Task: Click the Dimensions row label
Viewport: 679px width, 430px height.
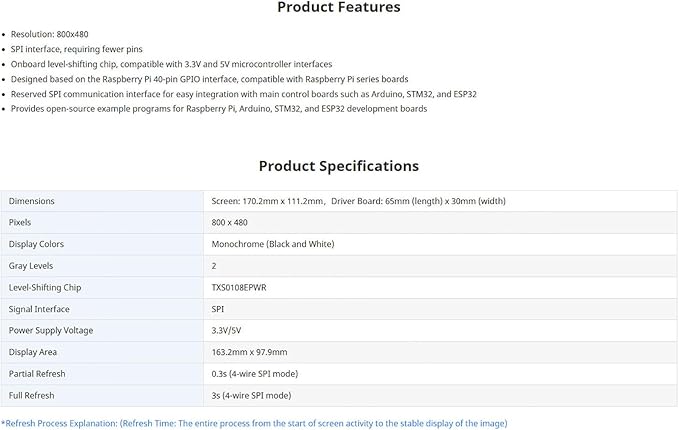Action: pos(32,201)
